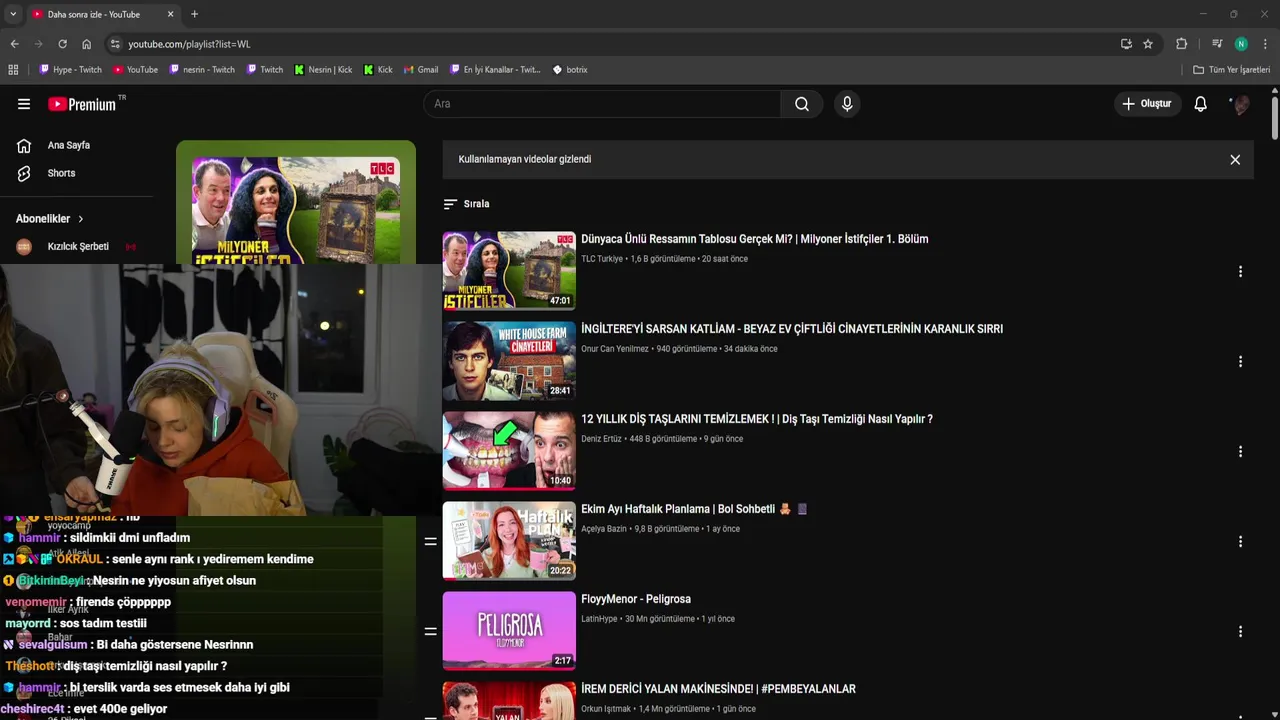The image size is (1280, 720).
Task: Start voice search with microphone icon
Action: (x=847, y=104)
